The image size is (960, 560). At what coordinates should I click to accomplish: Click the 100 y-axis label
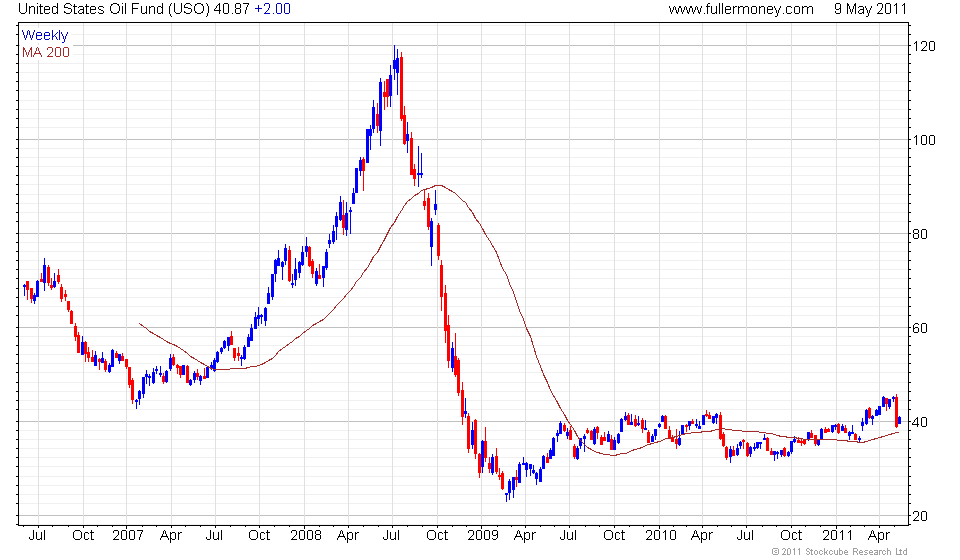(x=924, y=140)
